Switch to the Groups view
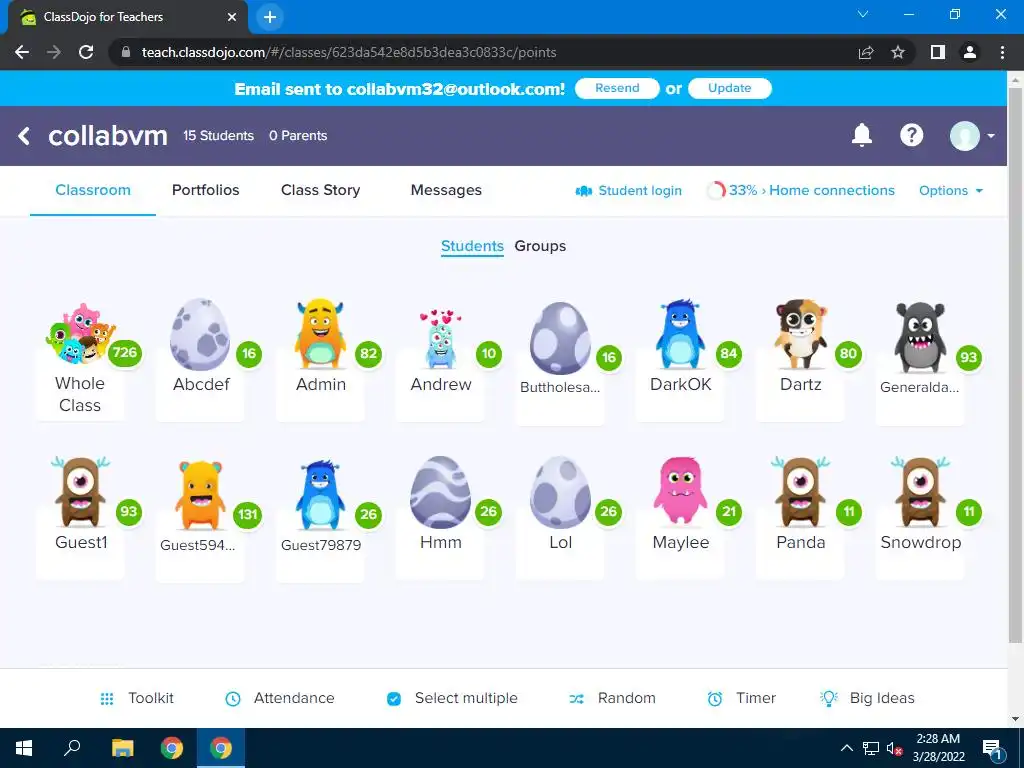The image size is (1024, 768). point(540,246)
